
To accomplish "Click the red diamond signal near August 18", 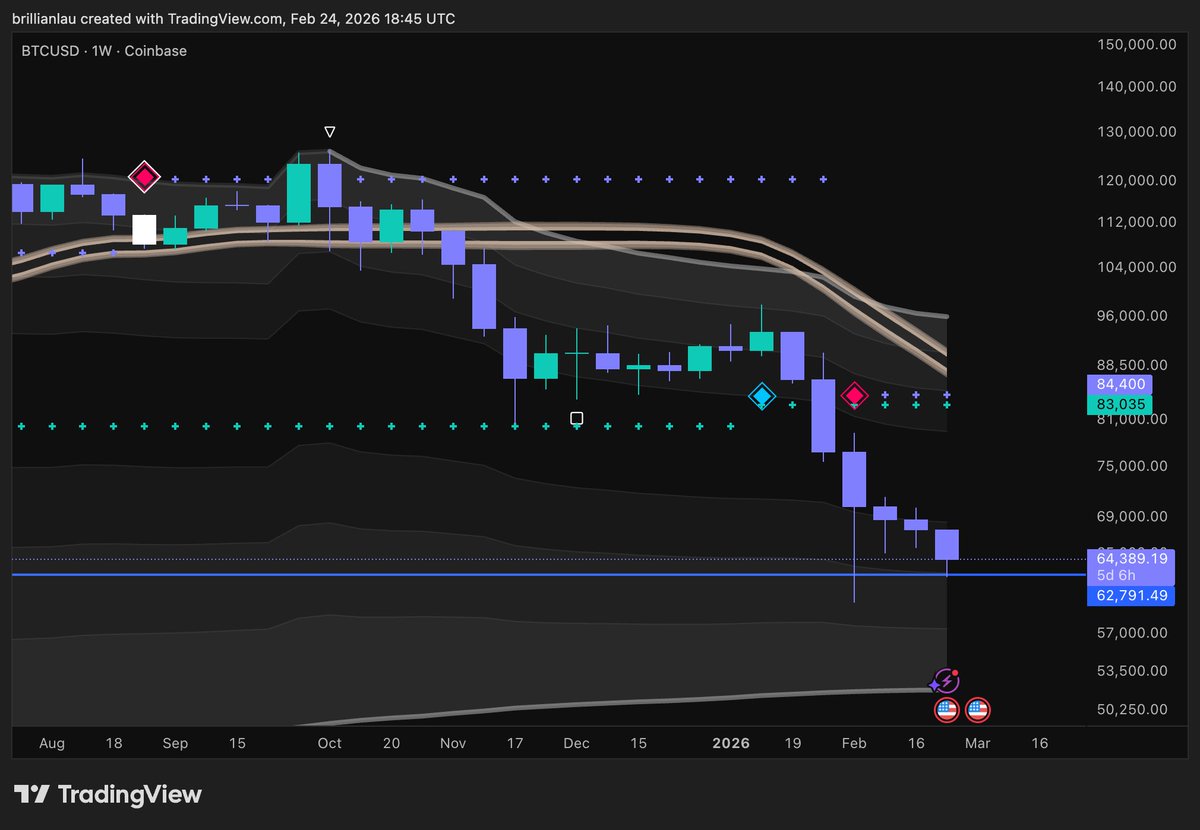I will click(x=144, y=178).
